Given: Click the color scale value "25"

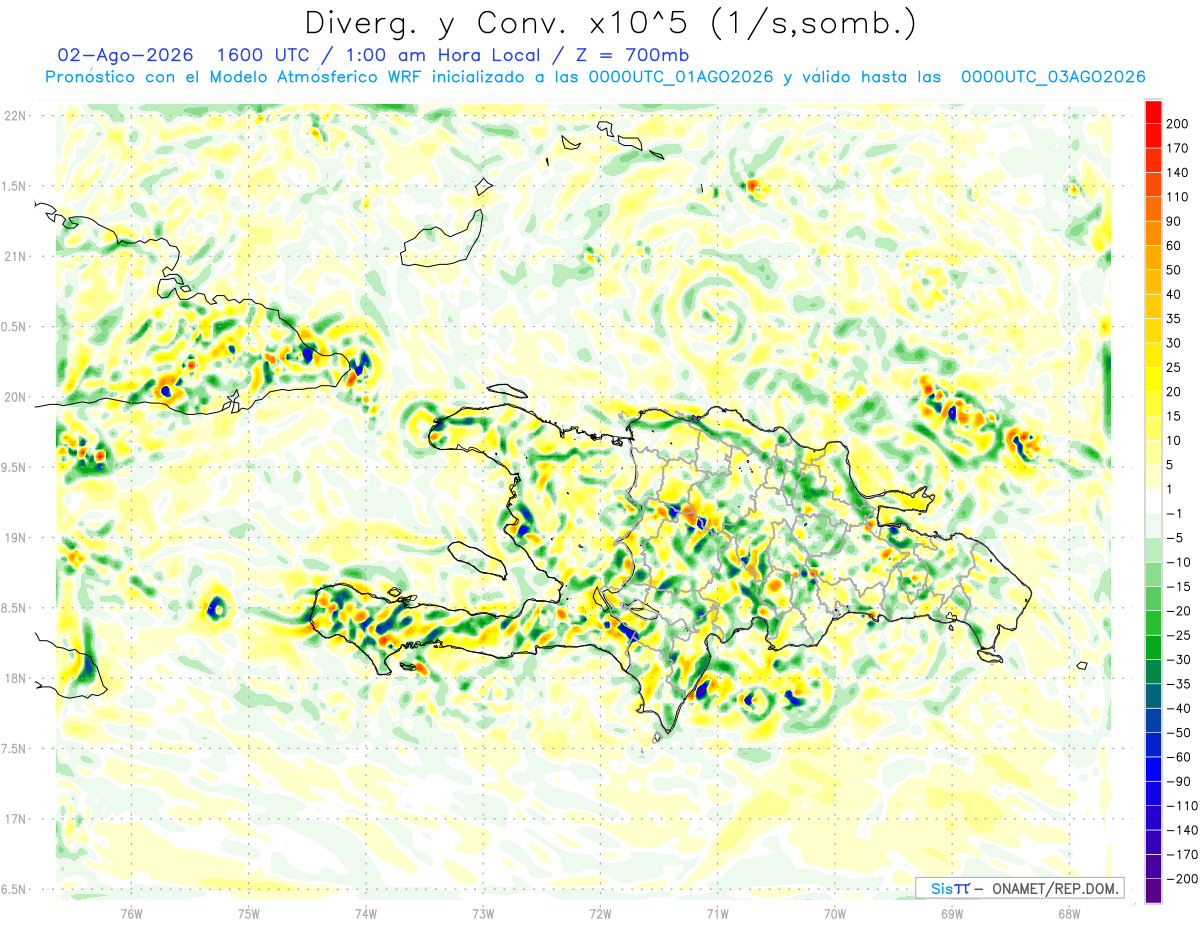Looking at the screenshot, I should coord(1175,367).
